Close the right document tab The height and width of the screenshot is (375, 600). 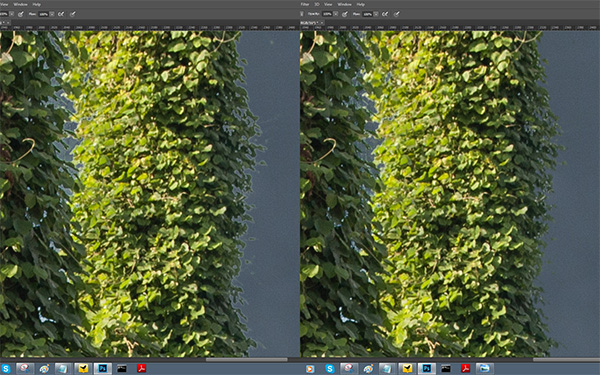click(322, 23)
